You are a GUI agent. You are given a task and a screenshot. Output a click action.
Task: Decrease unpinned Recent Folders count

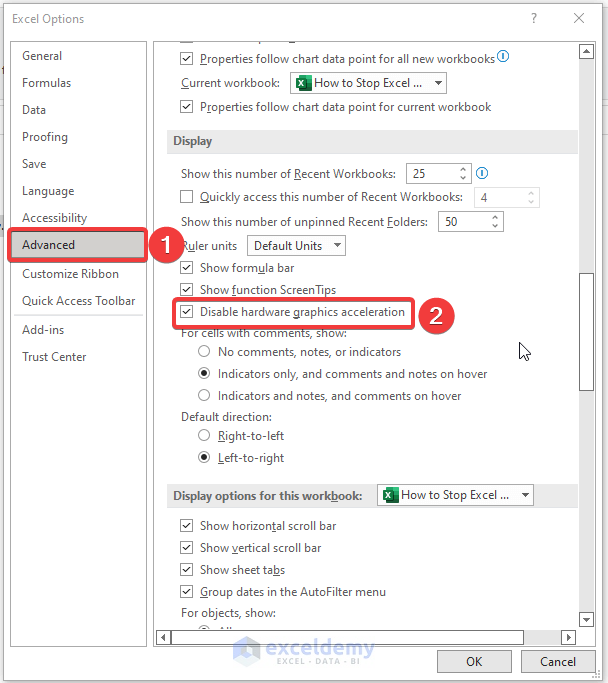point(495,226)
